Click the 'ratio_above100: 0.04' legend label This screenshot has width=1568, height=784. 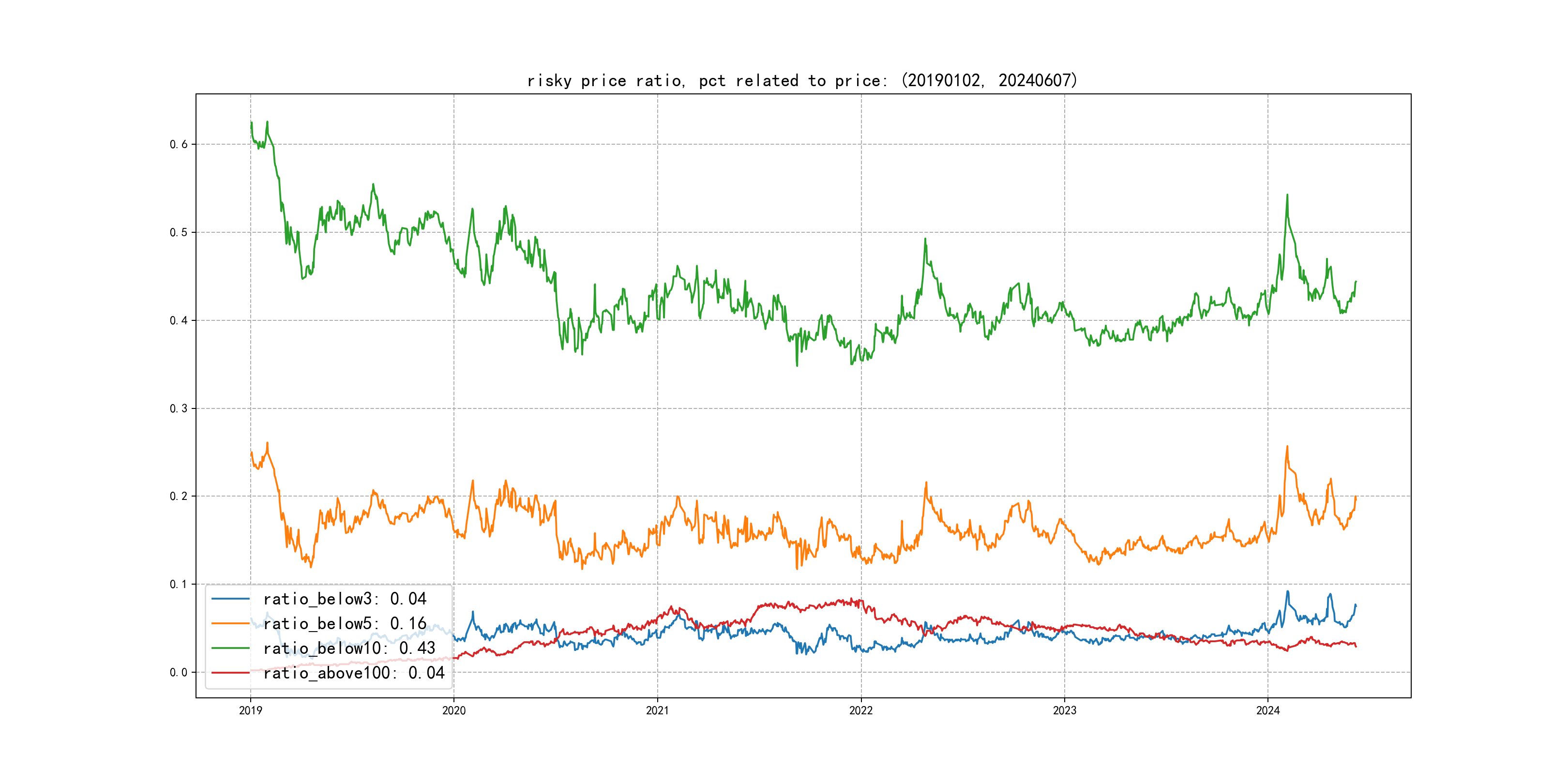click(x=354, y=673)
